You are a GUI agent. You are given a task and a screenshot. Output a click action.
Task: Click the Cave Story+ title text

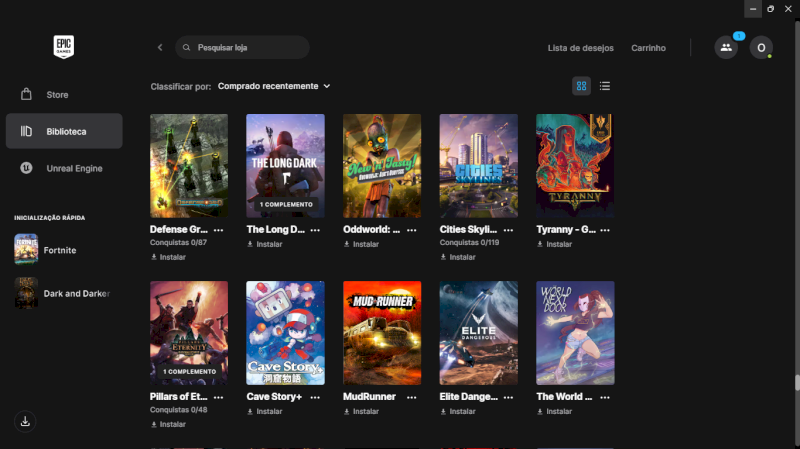[x=274, y=396]
